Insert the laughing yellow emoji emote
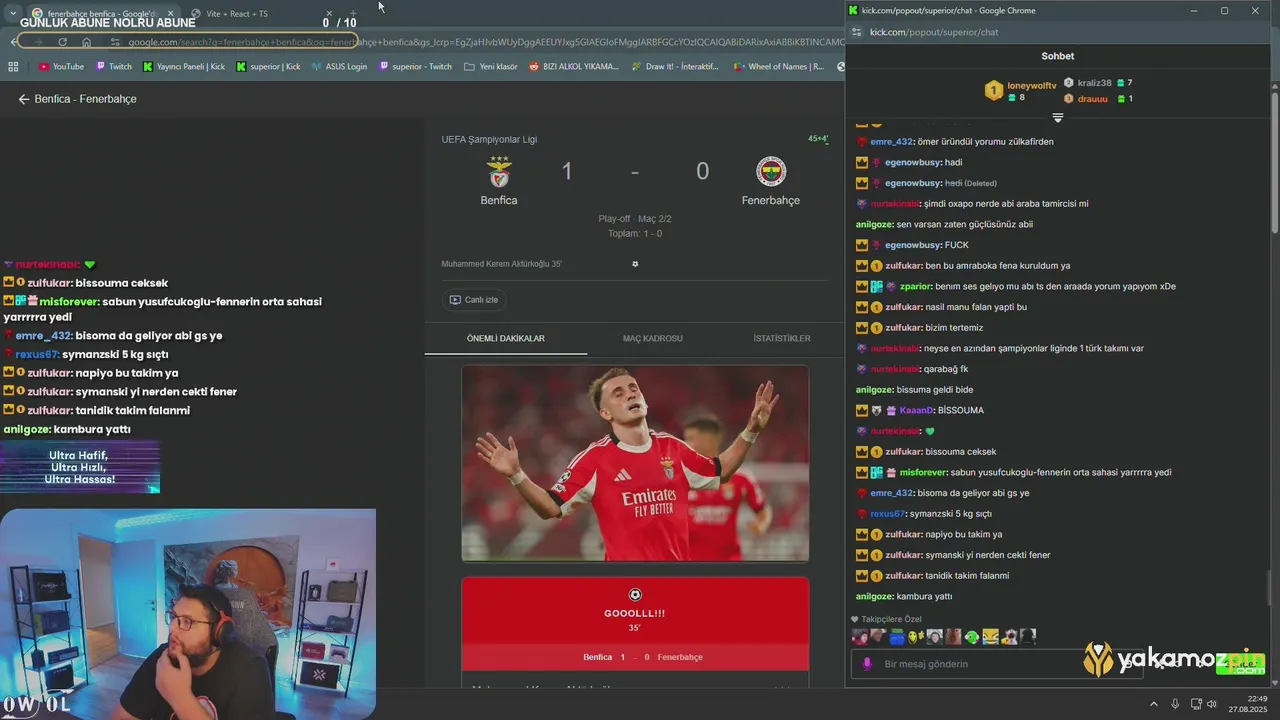This screenshot has width=1280, height=720. point(990,637)
